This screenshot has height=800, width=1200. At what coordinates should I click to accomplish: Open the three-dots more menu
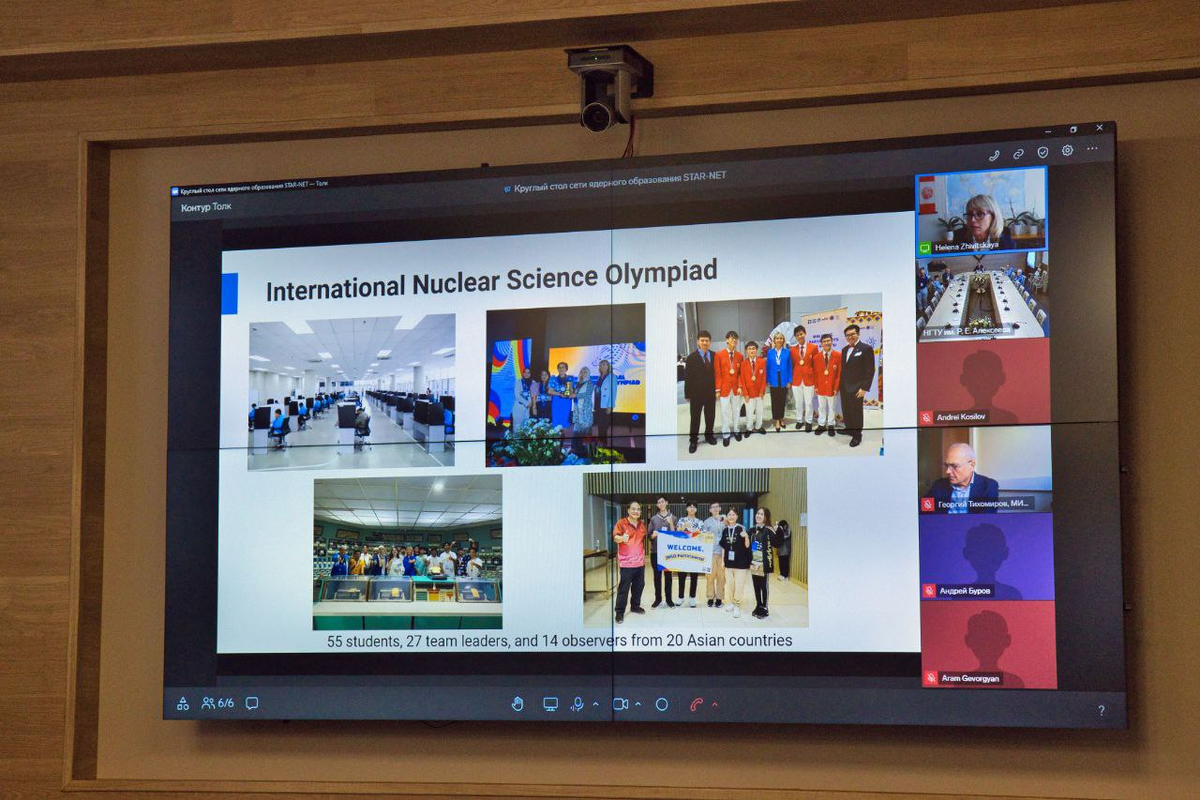click(1093, 150)
